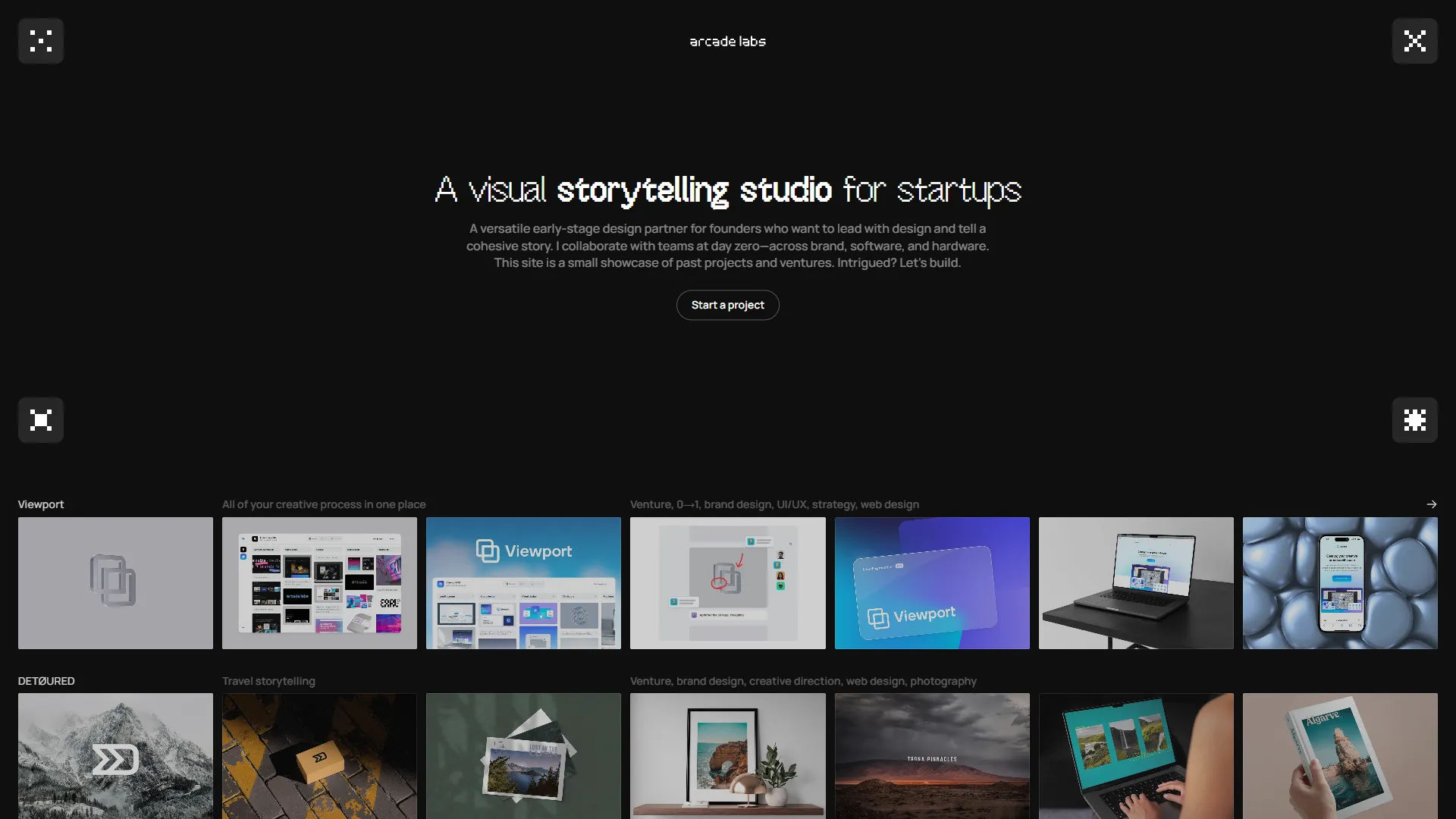Open the grey Viewport logo thumbnail
Viewport: 1456px width, 819px height.
(115, 583)
